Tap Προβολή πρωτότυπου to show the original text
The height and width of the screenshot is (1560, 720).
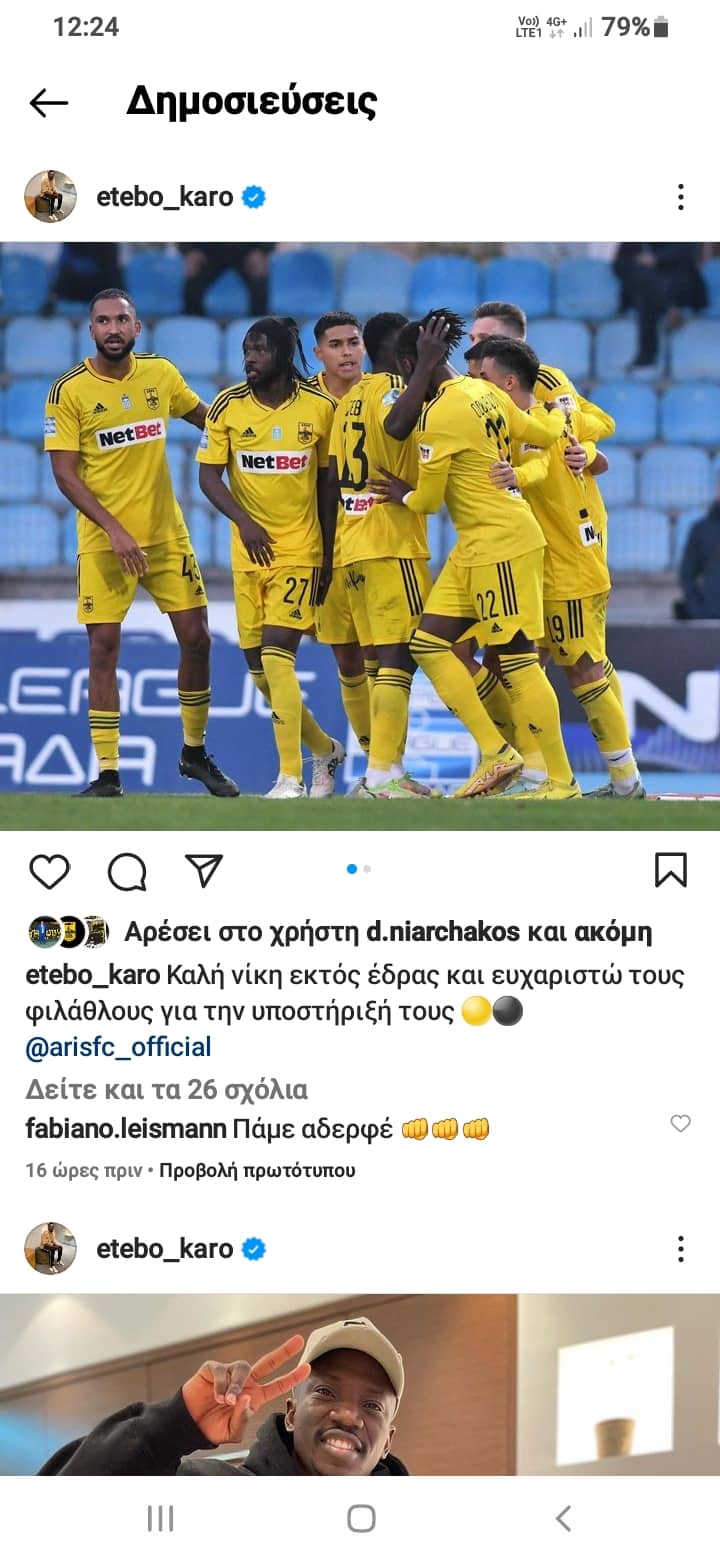click(257, 1170)
